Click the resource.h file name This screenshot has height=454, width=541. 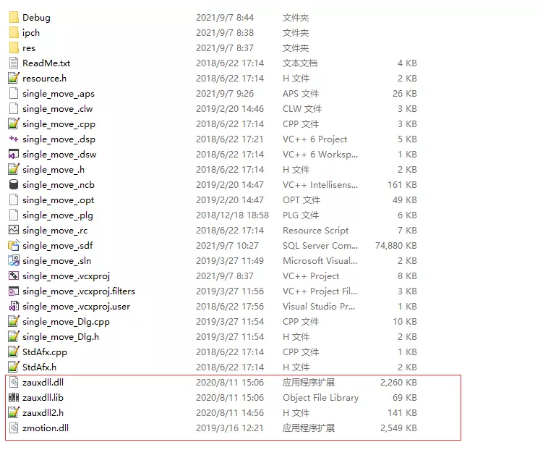pyautogui.click(x=44, y=78)
